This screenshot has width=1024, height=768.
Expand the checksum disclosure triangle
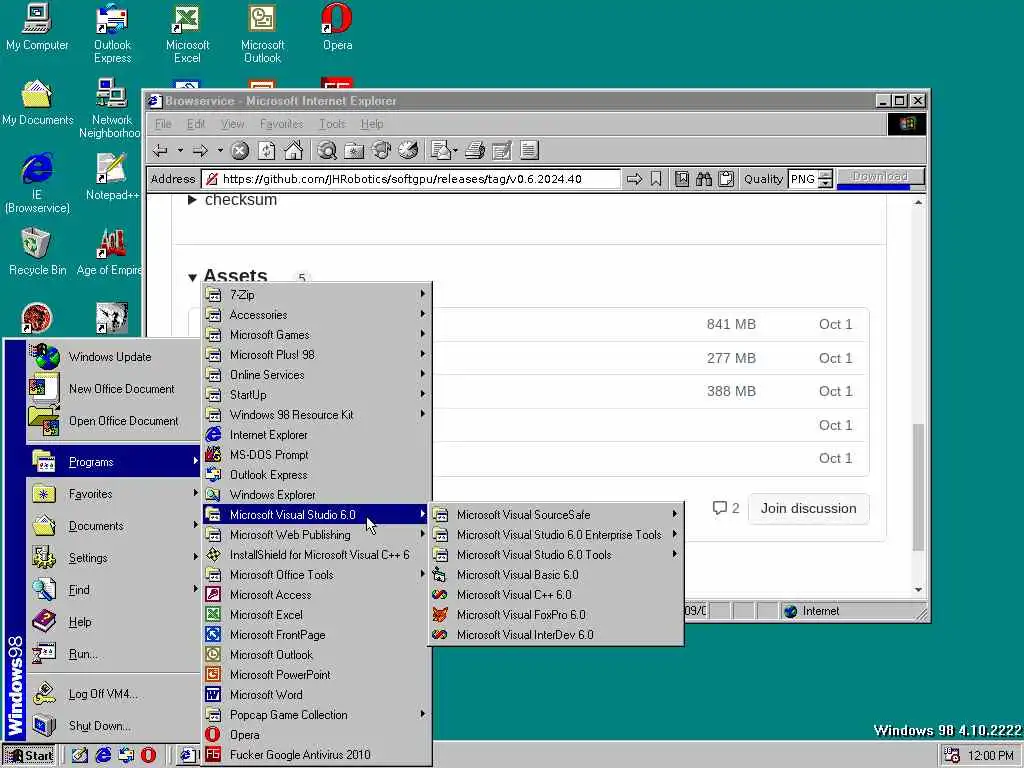click(192, 200)
